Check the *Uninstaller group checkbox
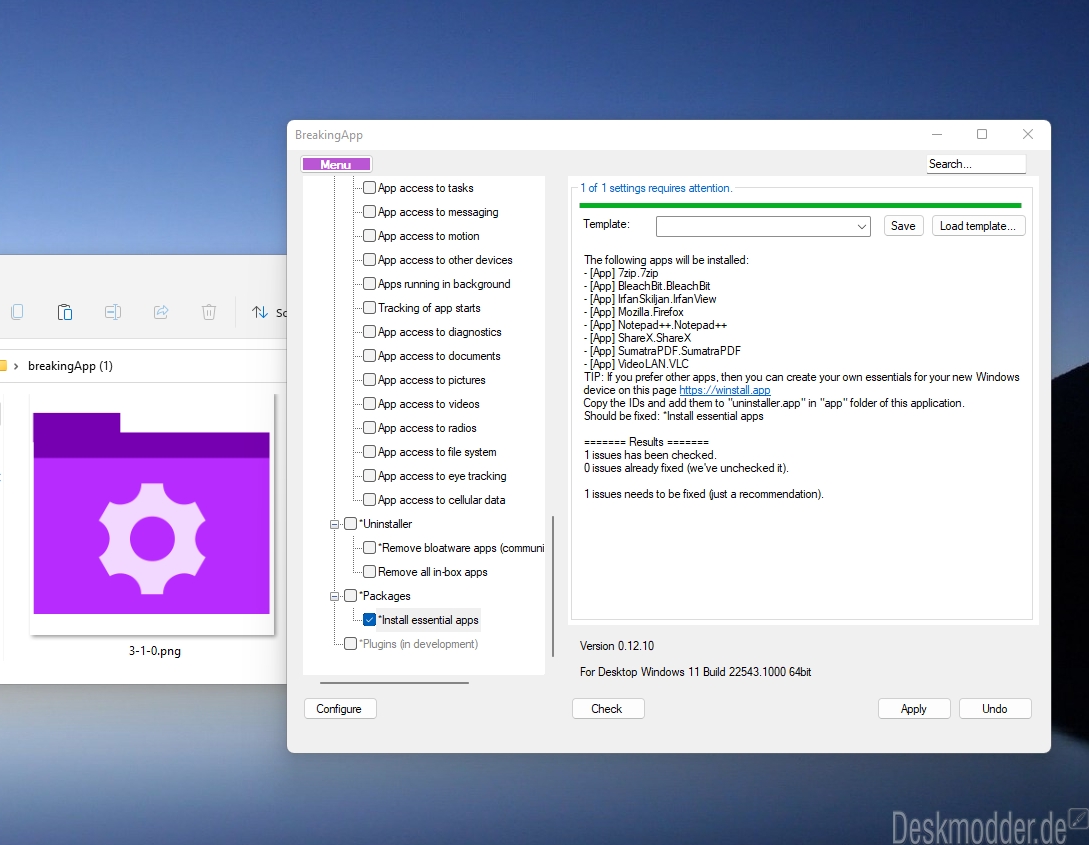 (x=351, y=524)
